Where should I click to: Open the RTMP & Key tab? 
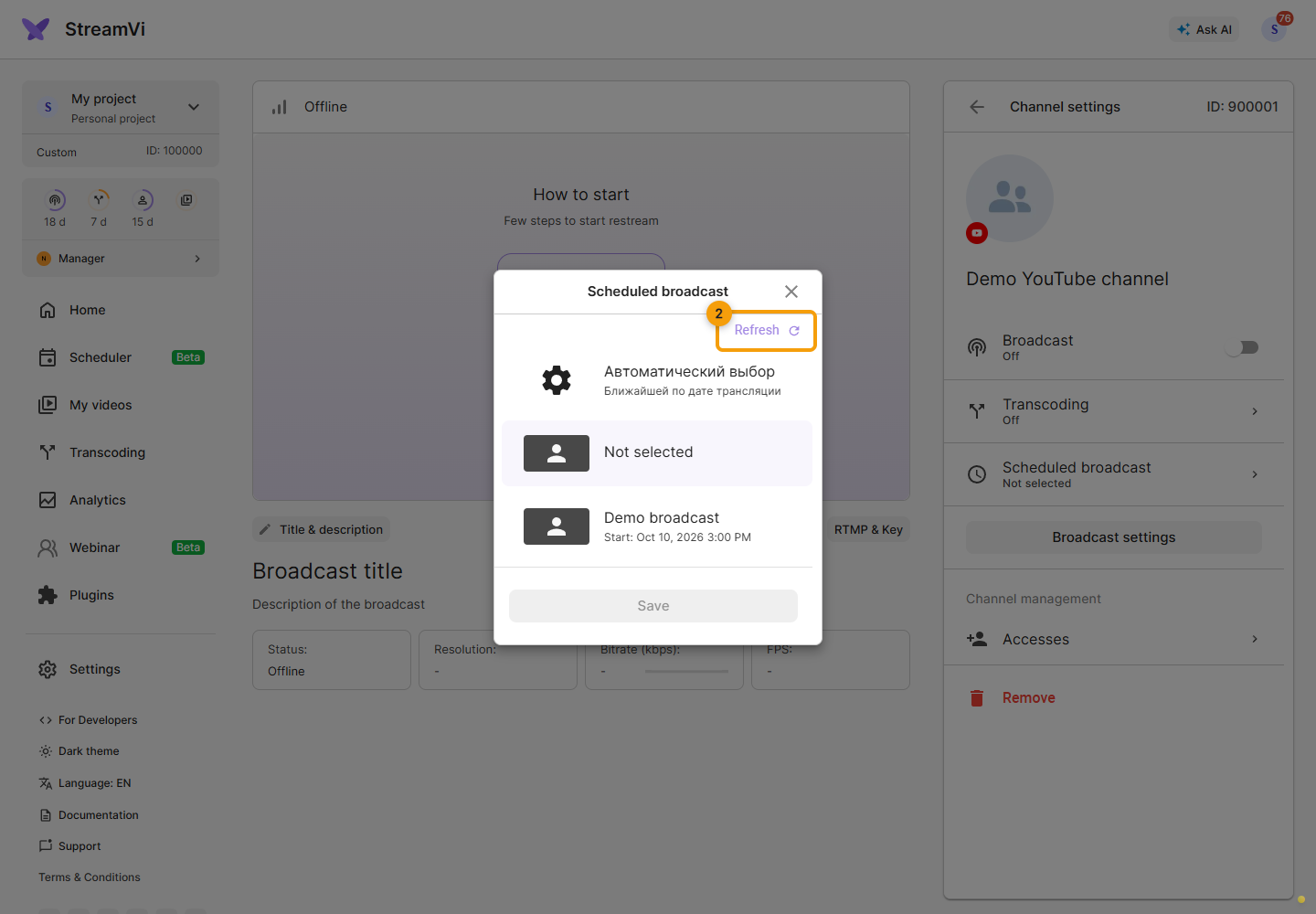[868, 529]
